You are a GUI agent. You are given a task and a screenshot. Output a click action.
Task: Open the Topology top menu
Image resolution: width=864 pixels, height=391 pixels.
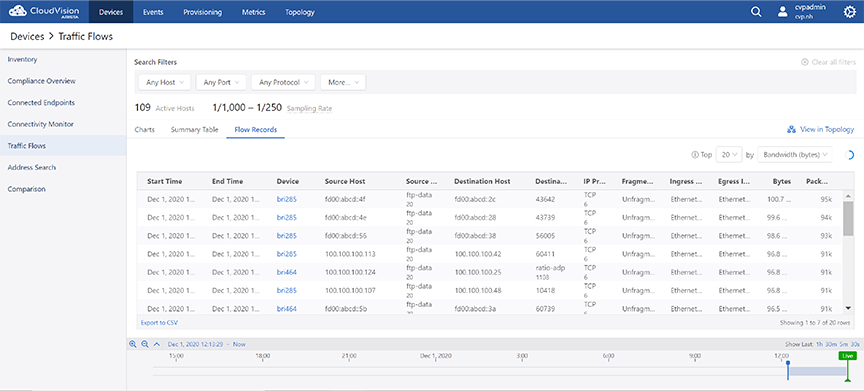pos(300,12)
